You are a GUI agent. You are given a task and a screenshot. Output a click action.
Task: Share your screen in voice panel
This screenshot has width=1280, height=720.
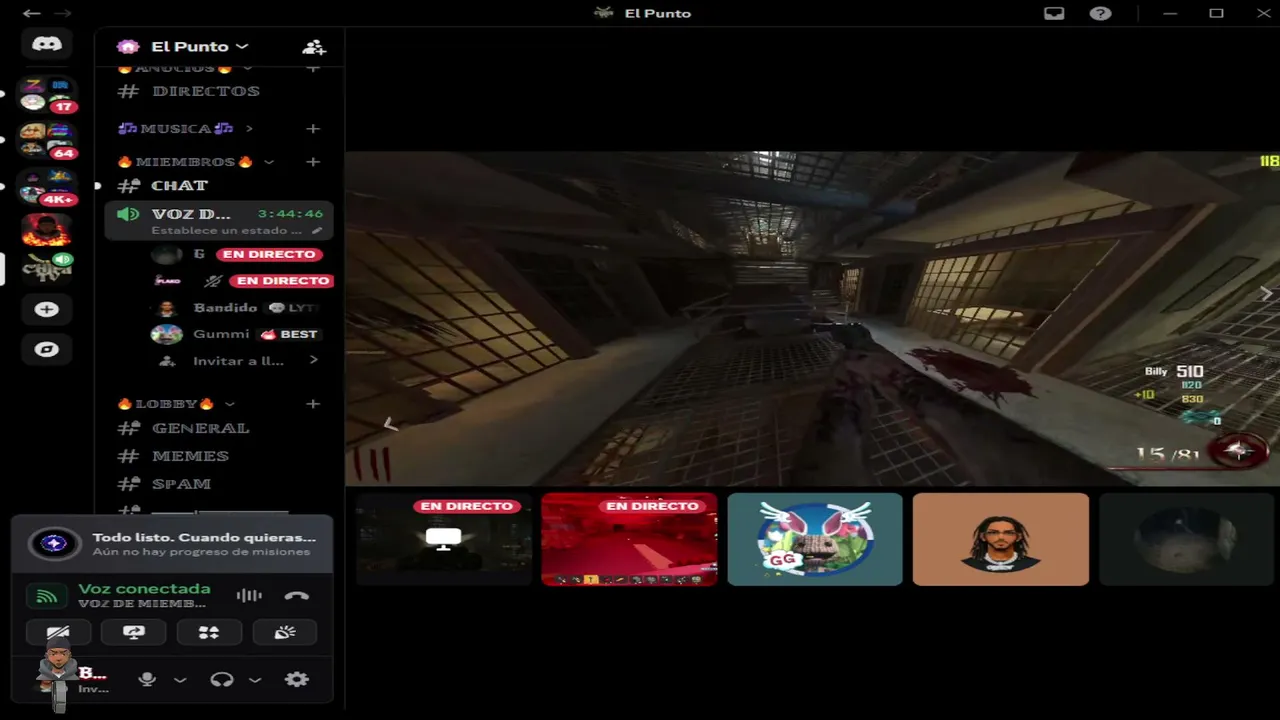coord(133,632)
